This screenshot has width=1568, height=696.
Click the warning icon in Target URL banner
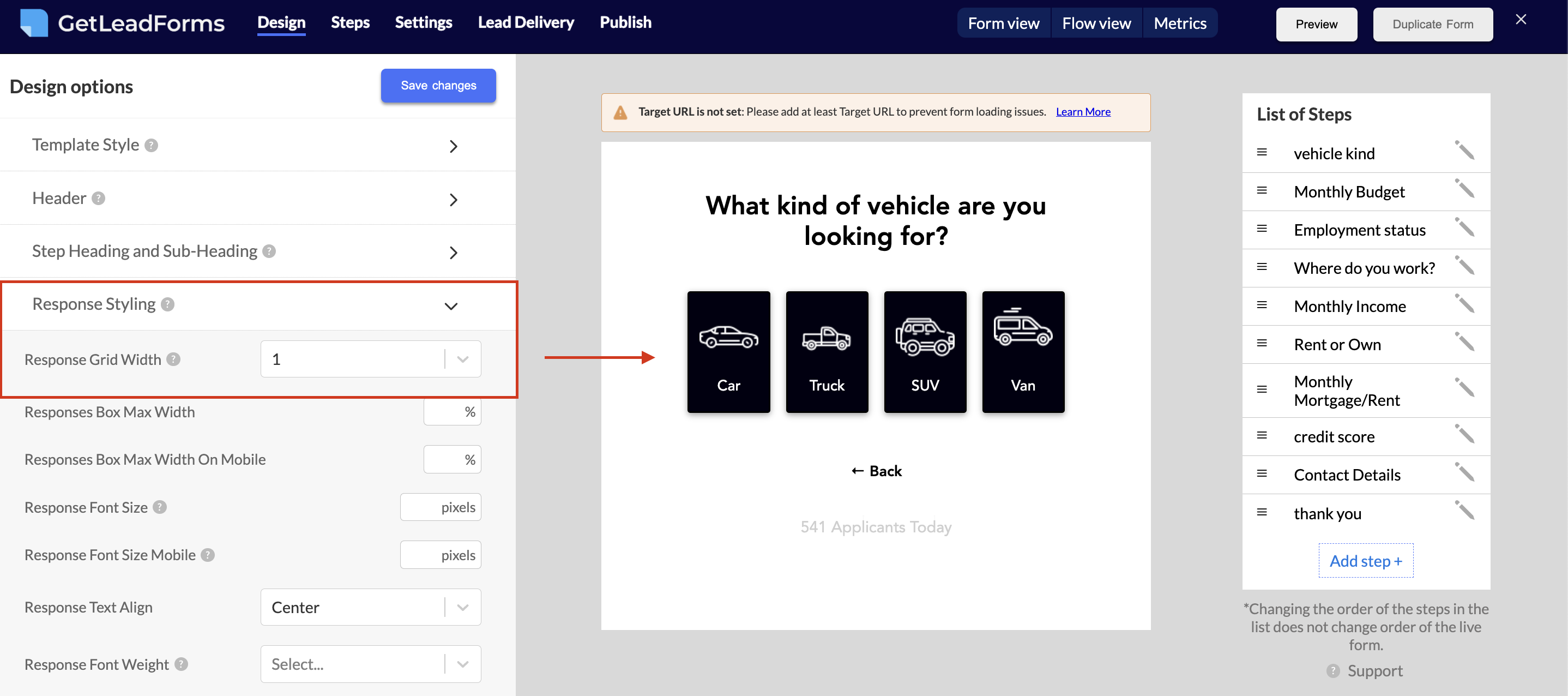[x=620, y=112]
